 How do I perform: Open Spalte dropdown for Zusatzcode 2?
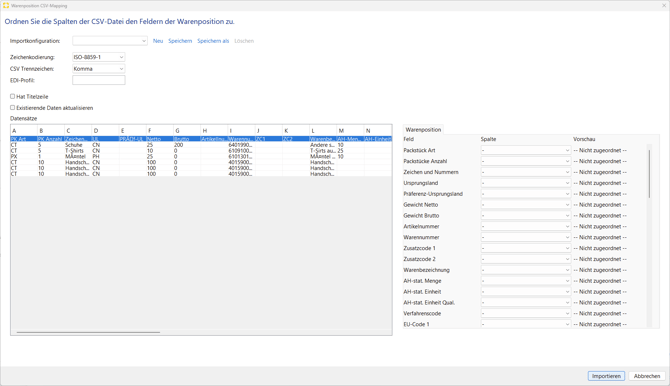(526, 259)
